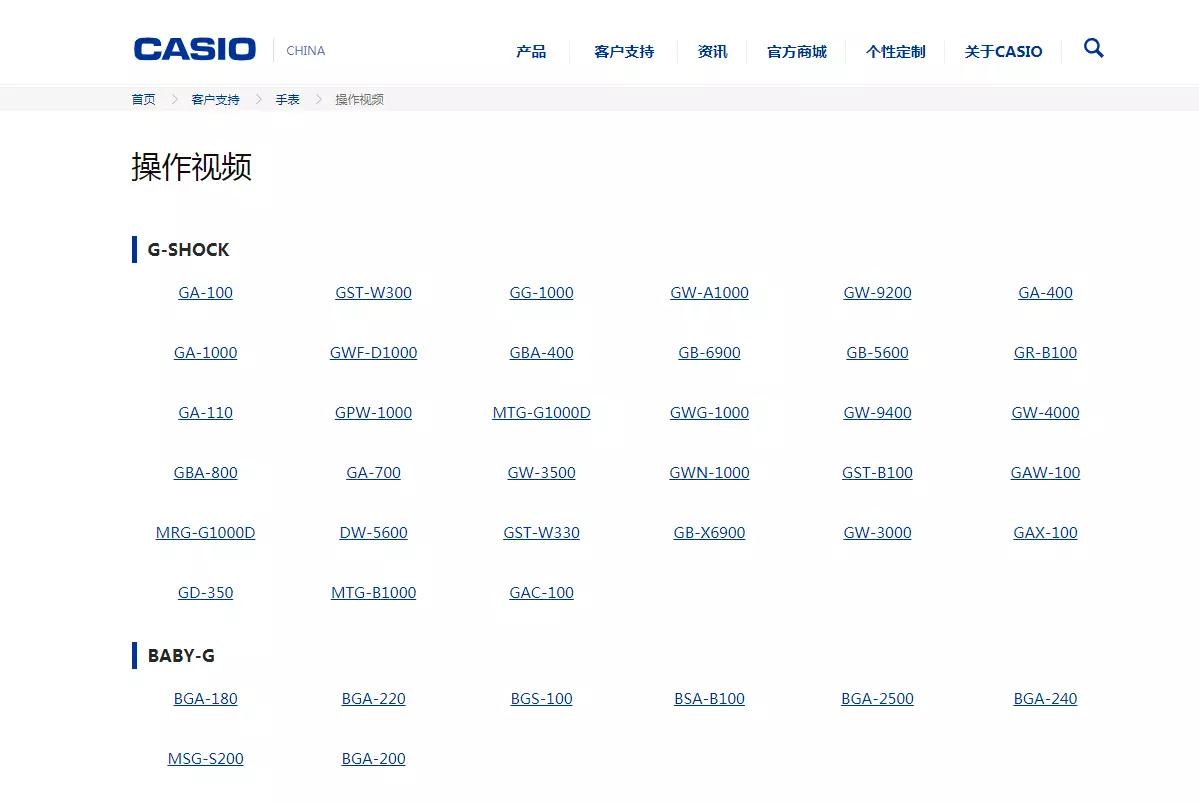Open the 产品 menu
Image resolution: width=1199 pixels, height=804 pixels.
point(531,51)
